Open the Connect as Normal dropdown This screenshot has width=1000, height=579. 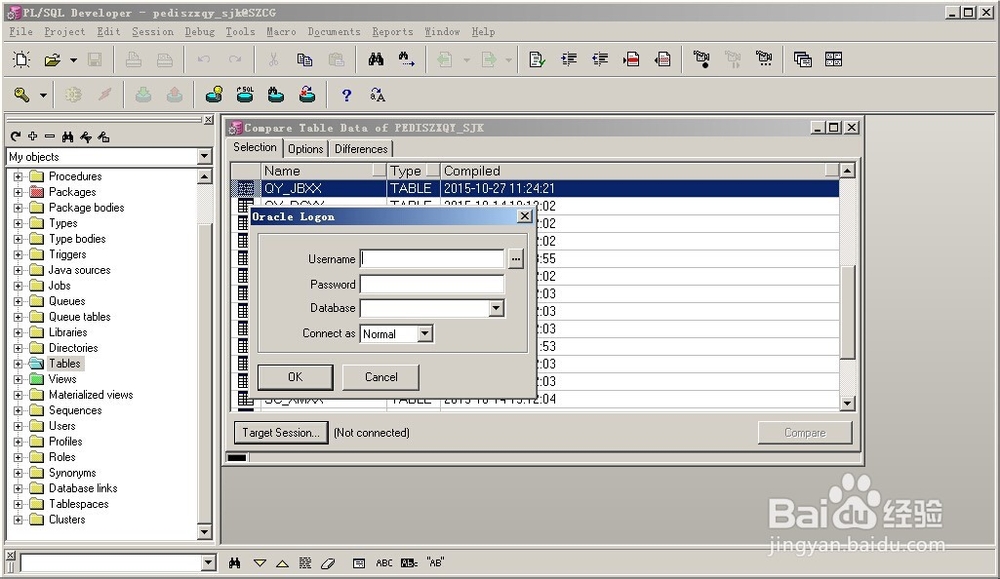pyautogui.click(x=425, y=333)
